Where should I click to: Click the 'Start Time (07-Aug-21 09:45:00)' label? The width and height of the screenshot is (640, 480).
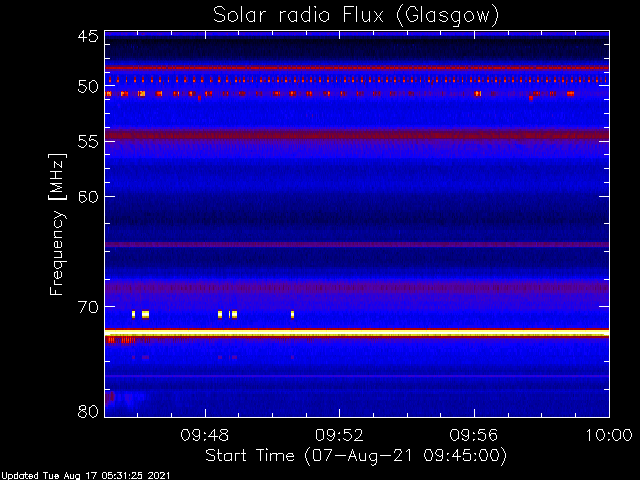356,456
